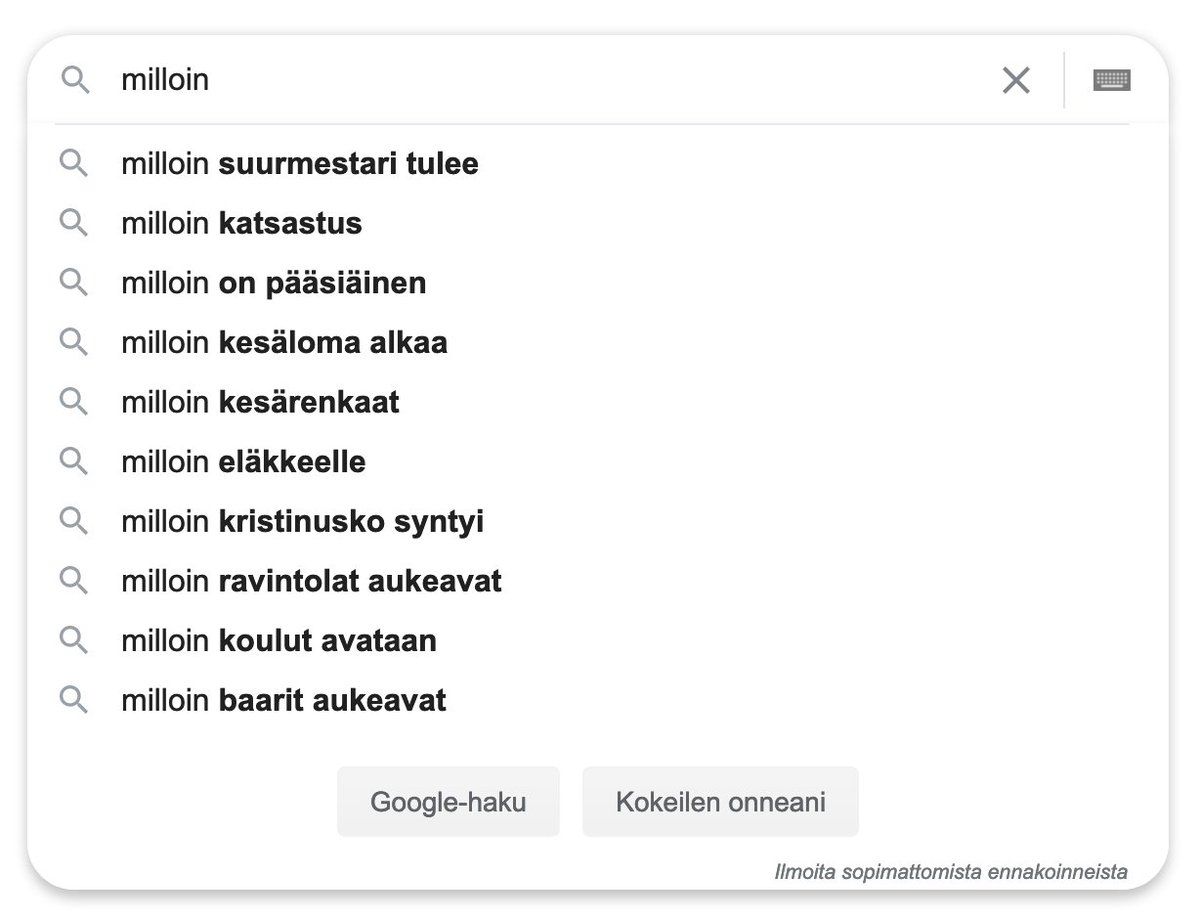Click the search icon next to "milloin baarit aukeavat"
The height and width of the screenshot is (919, 1200).
pyautogui.click(x=74, y=699)
